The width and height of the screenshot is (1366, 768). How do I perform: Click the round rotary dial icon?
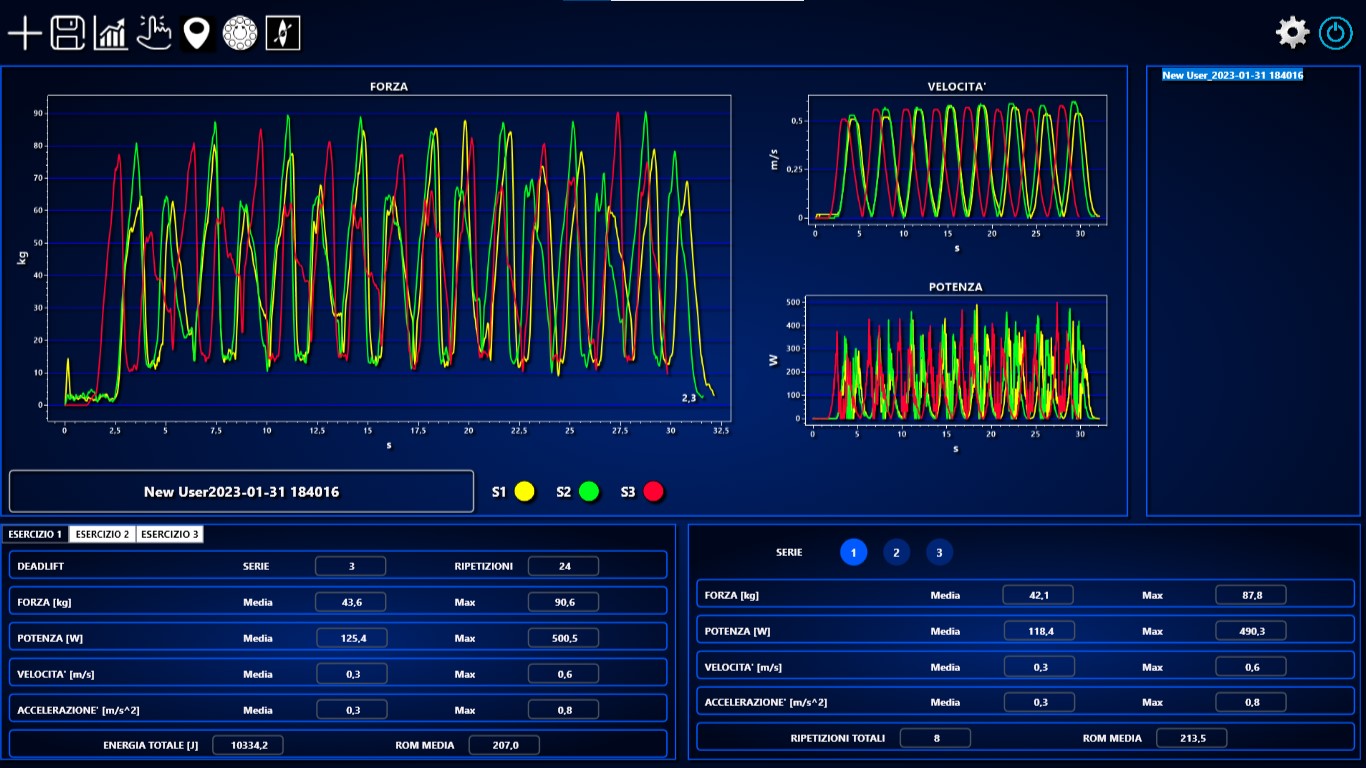coord(240,33)
